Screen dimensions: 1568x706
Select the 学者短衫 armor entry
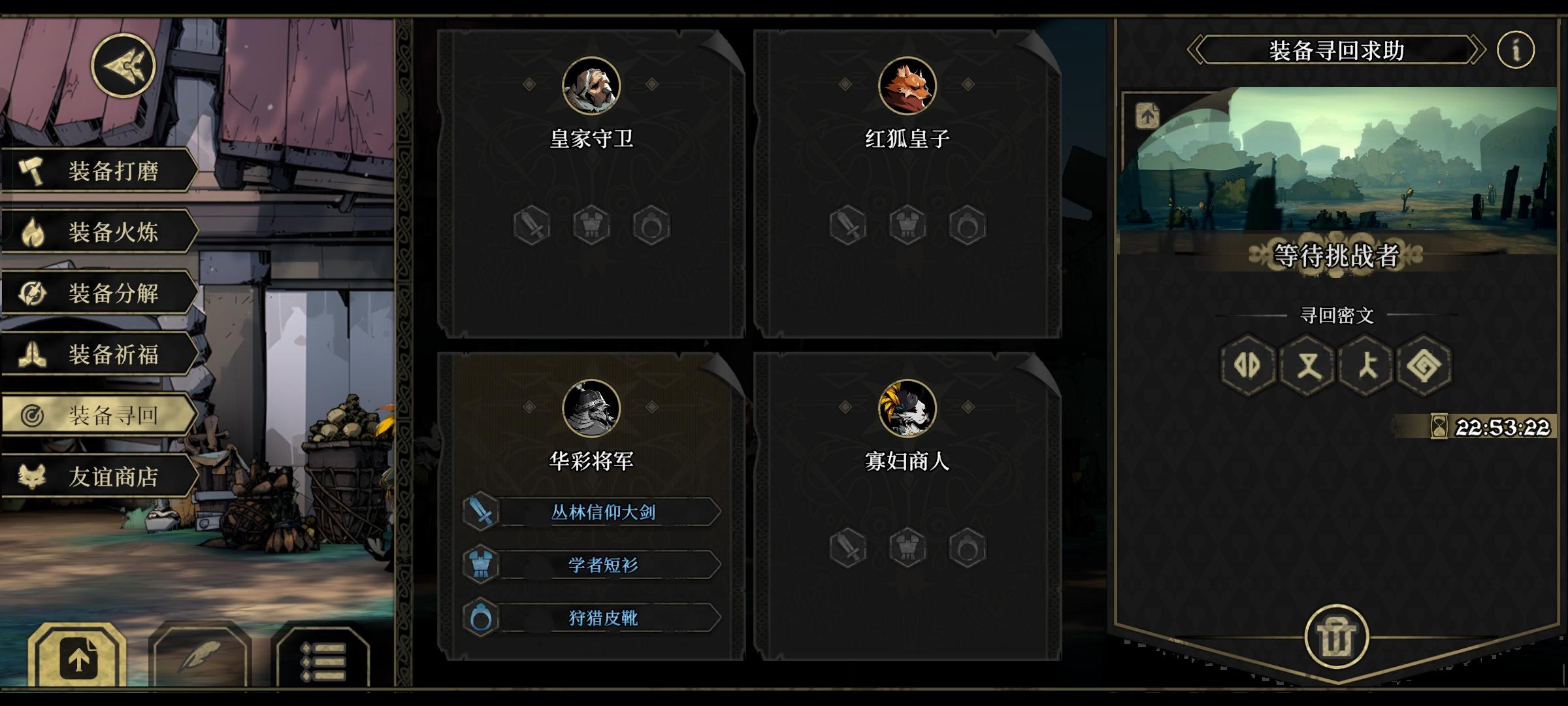591,565
